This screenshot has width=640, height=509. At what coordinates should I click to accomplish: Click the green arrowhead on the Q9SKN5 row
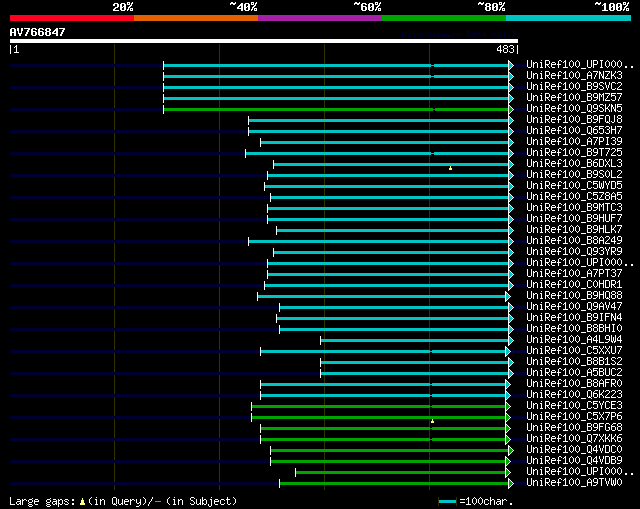click(x=511, y=109)
